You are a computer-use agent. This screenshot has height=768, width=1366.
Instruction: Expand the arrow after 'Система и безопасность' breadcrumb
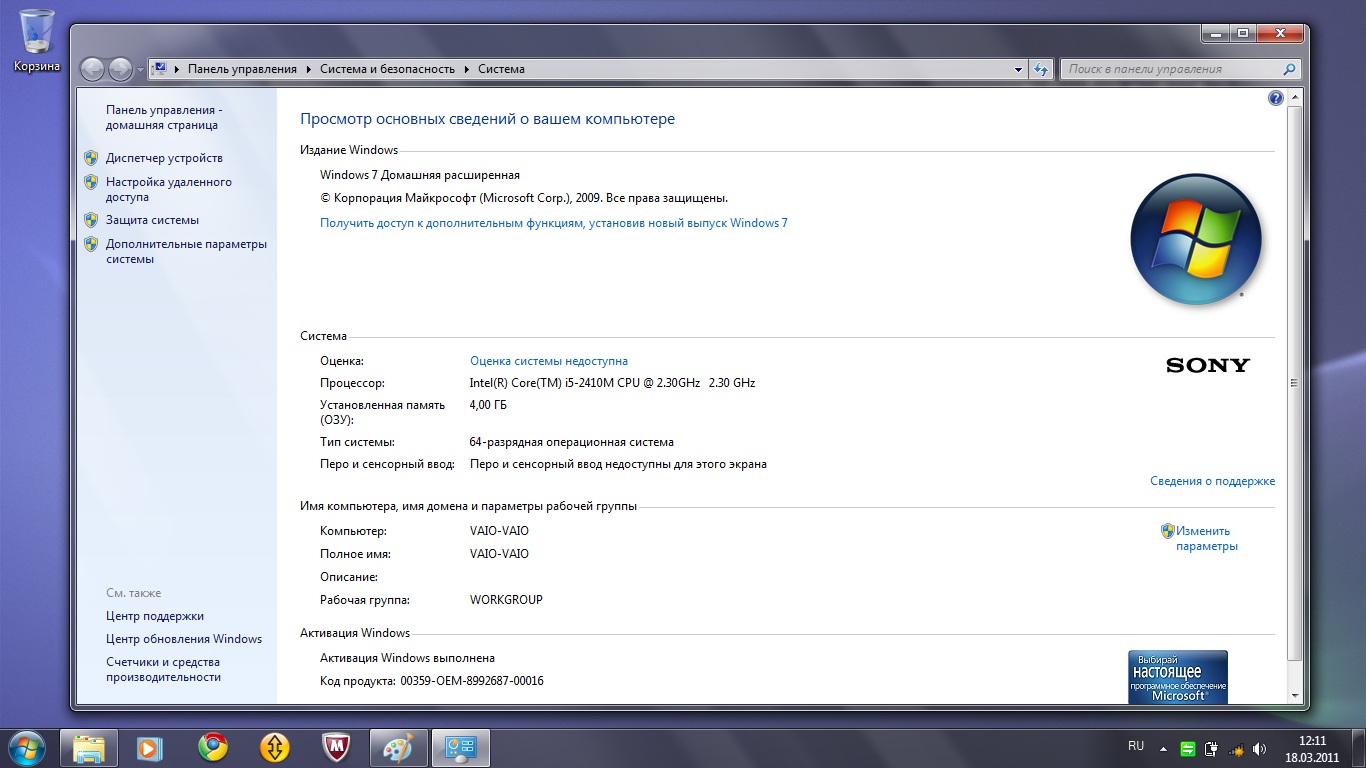tap(465, 69)
